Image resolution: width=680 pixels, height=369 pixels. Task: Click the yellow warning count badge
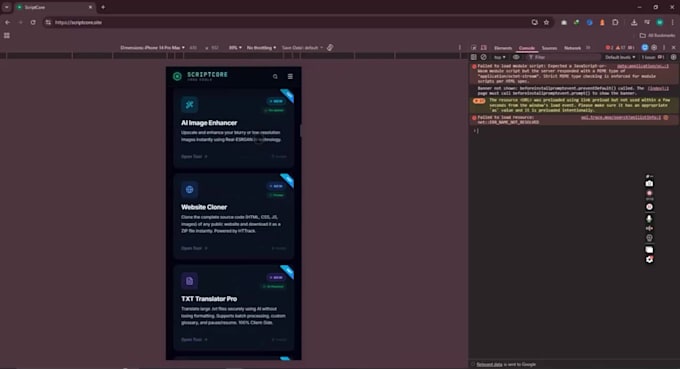point(621,48)
